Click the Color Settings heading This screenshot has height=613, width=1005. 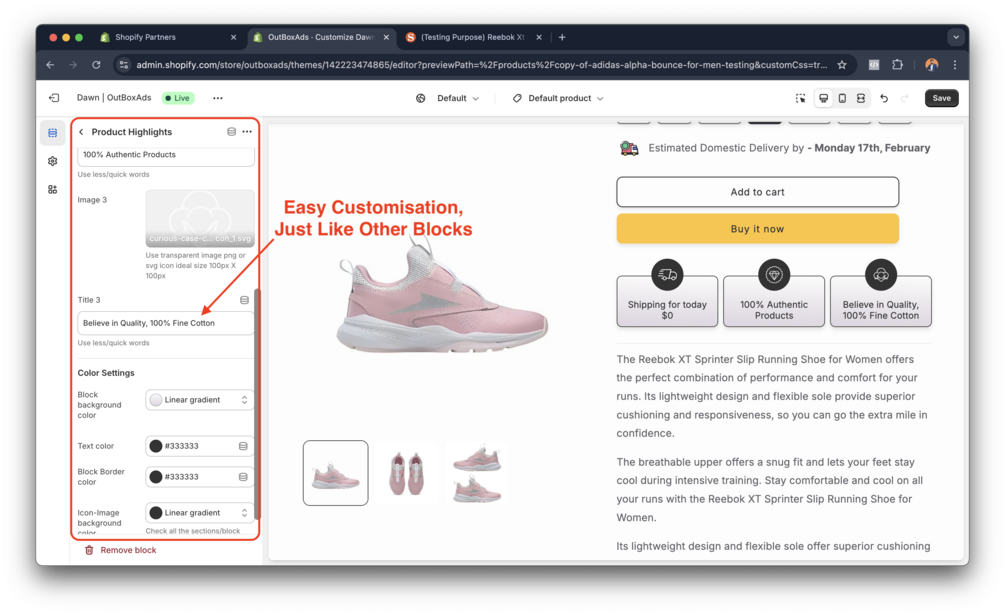[x=106, y=373]
